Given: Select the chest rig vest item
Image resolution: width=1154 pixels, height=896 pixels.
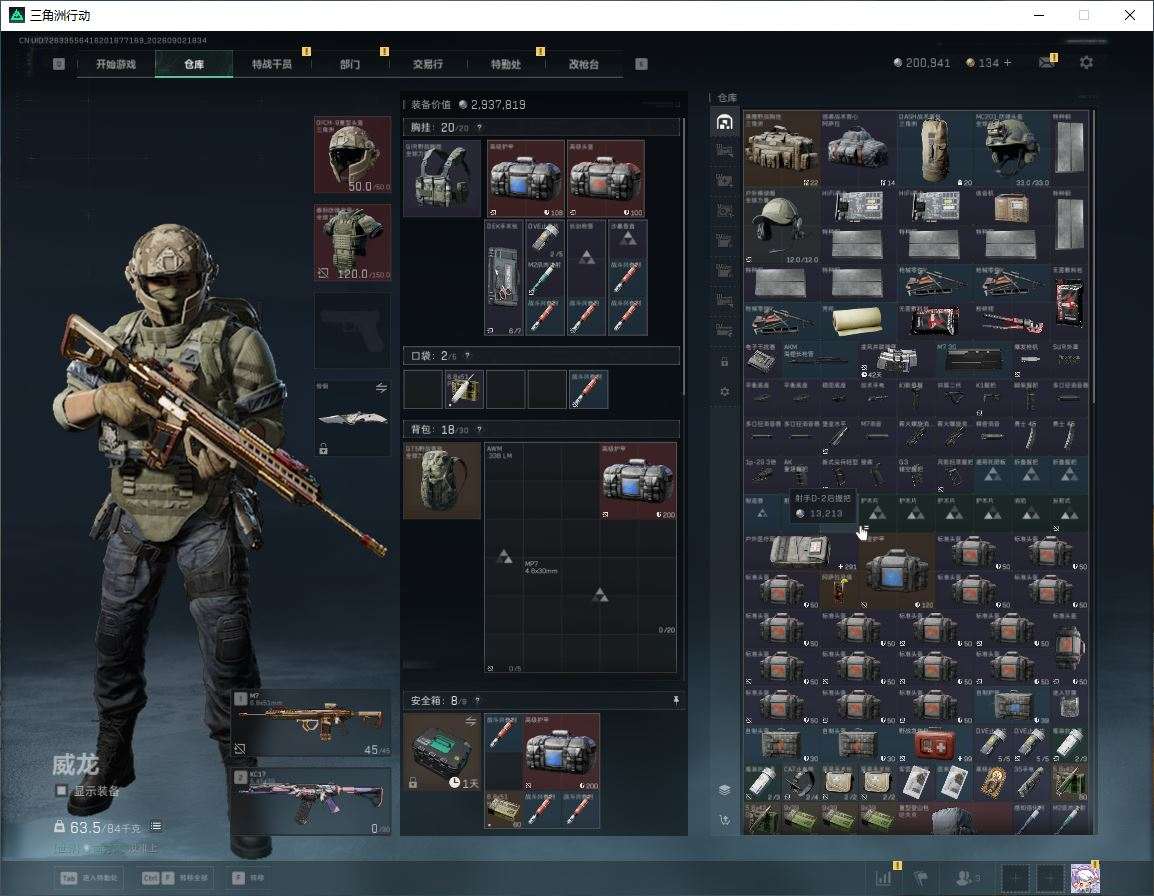Looking at the screenshot, I should (x=442, y=178).
